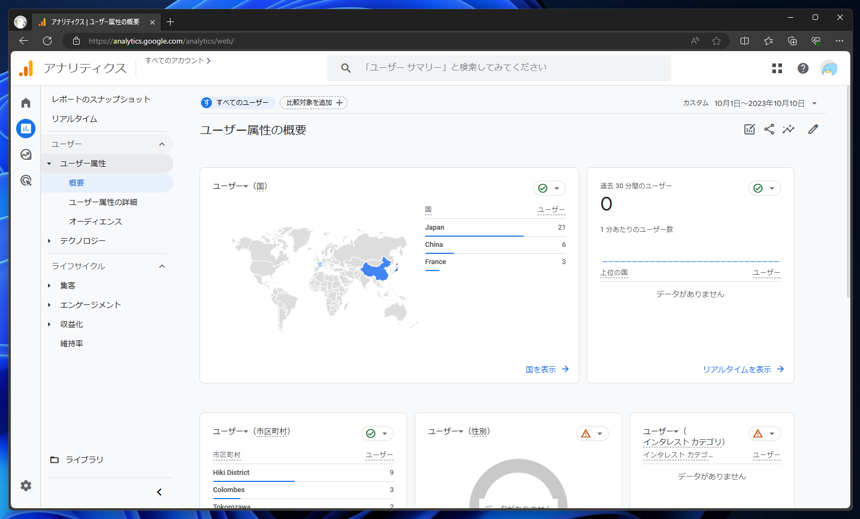Click the site lock icon in address bar

[76, 41]
